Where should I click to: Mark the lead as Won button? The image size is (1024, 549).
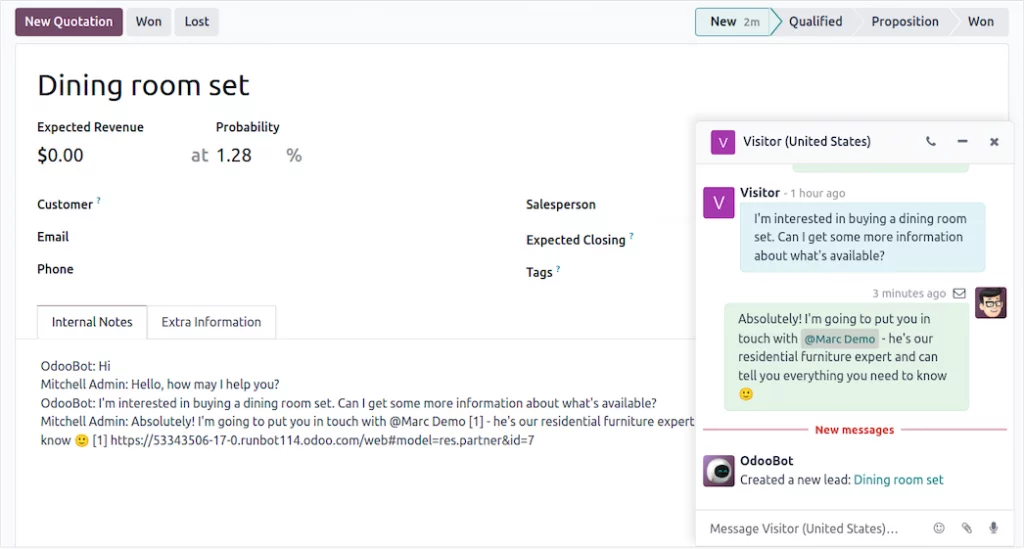tap(148, 22)
